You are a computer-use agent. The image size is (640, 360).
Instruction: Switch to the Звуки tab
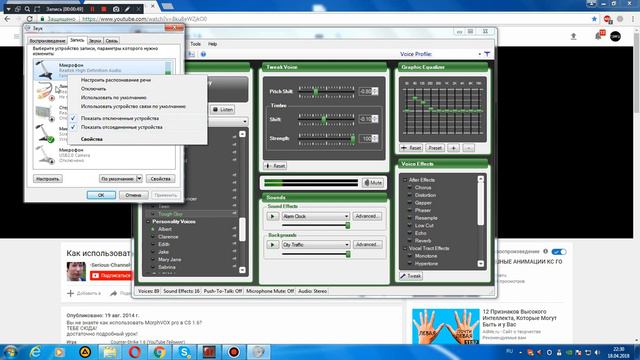(95, 41)
